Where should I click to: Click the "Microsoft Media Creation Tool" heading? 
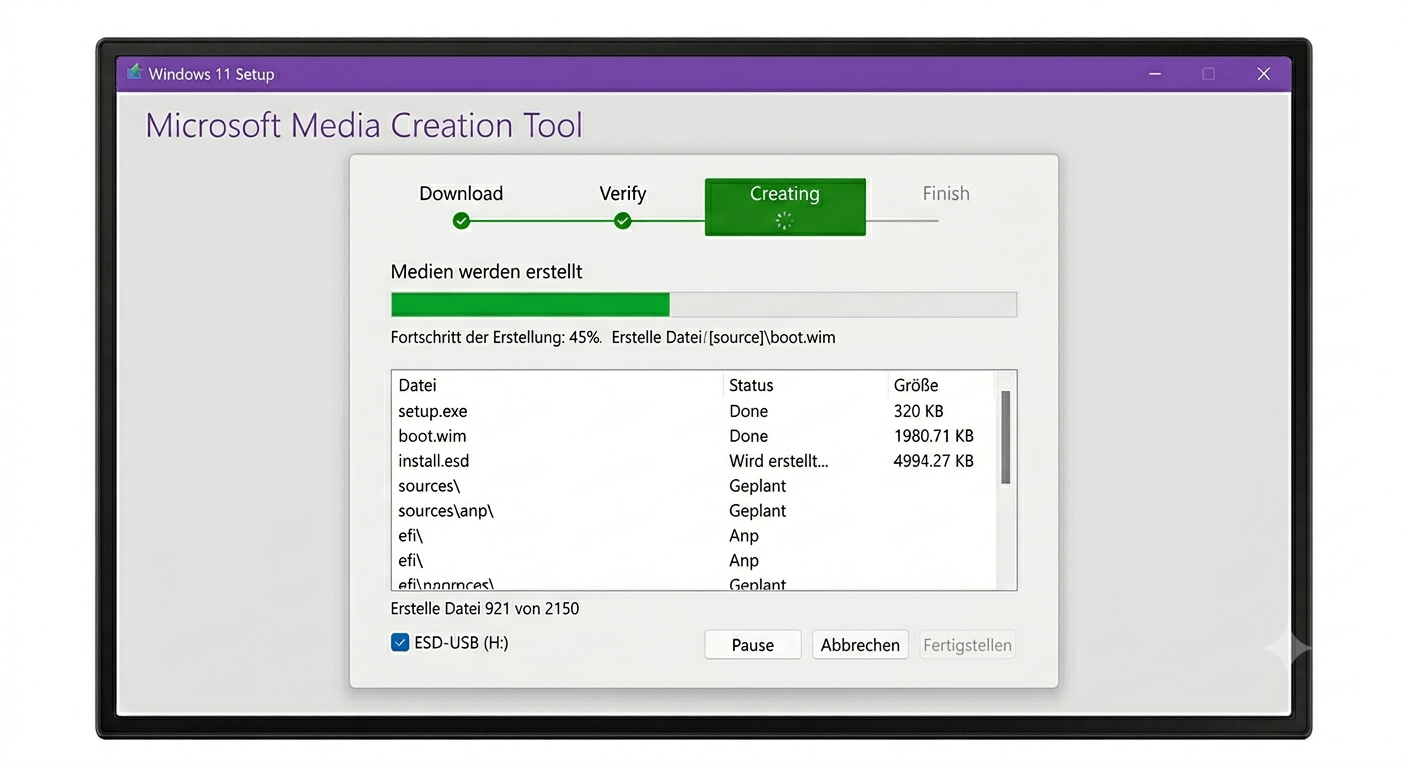click(x=364, y=126)
